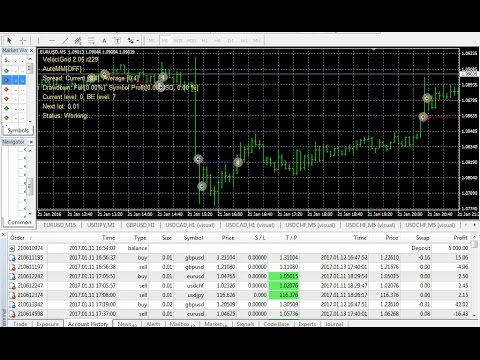
Task: Click the balance icon of order 210610974
Action: (x=12, y=248)
